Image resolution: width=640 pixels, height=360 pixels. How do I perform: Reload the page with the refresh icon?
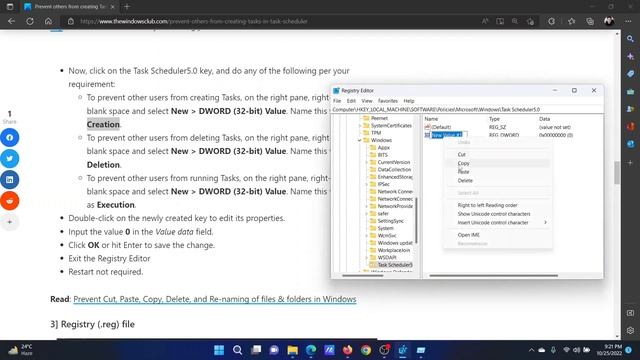tap(30, 21)
